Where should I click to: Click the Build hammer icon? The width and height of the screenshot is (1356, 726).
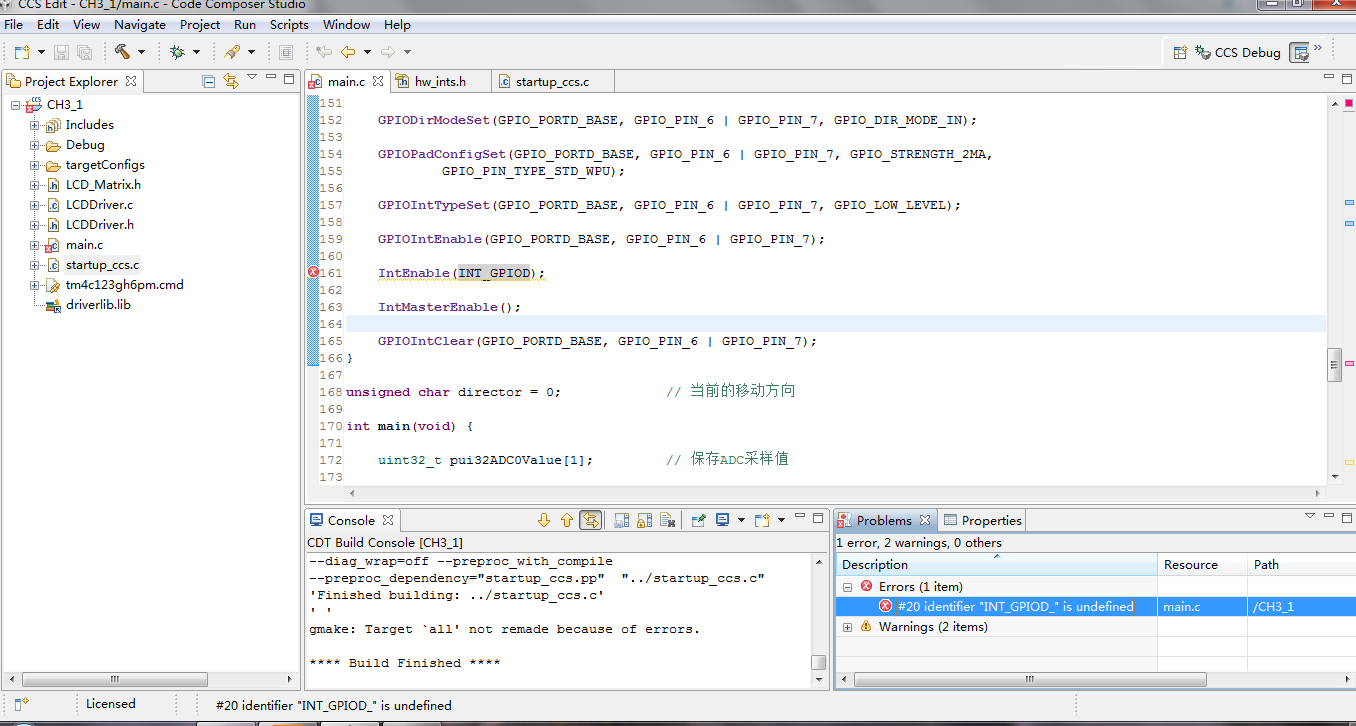tap(122, 52)
